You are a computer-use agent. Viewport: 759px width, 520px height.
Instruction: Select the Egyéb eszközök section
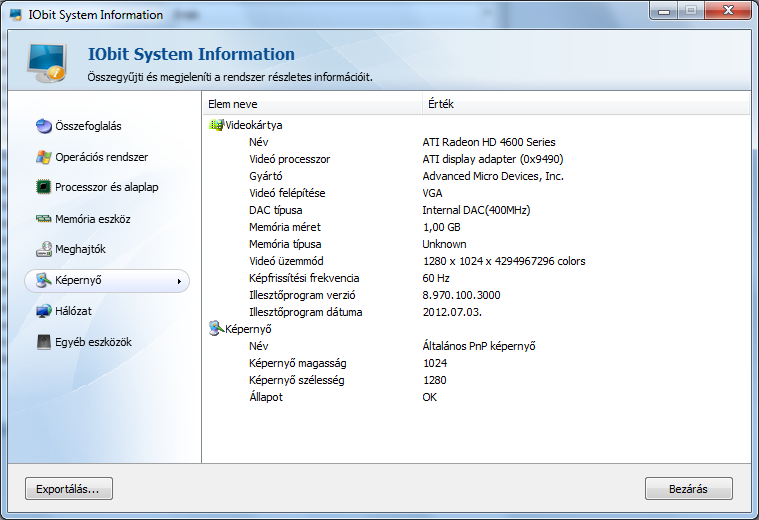93,342
